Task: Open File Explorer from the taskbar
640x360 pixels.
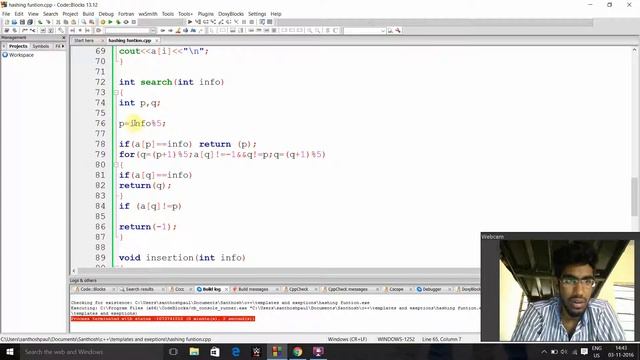Action: (x=194, y=351)
